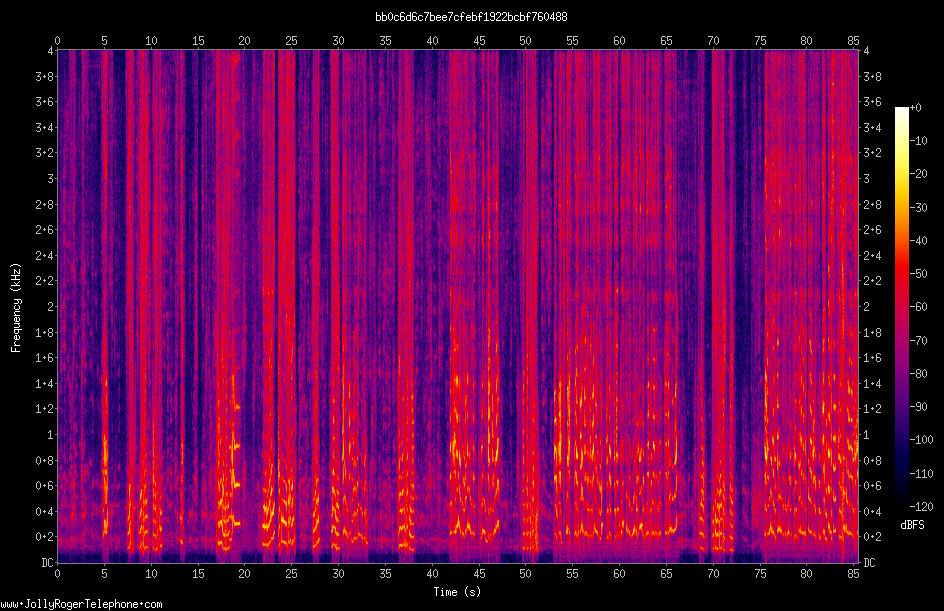Click the "85" tick on the bottom time axis
This screenshot has width=944, height=611.
pyautogui.click(x=853, y=574)
